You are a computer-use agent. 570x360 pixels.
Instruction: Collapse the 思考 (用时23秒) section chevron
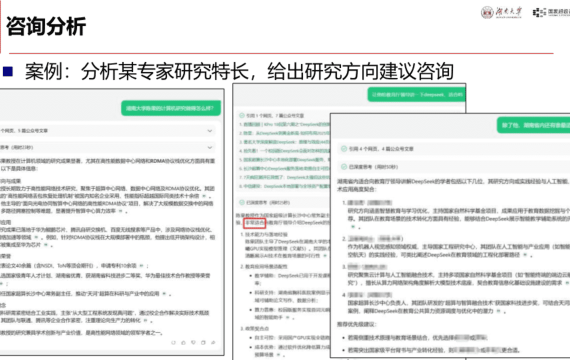click(210, 147)
